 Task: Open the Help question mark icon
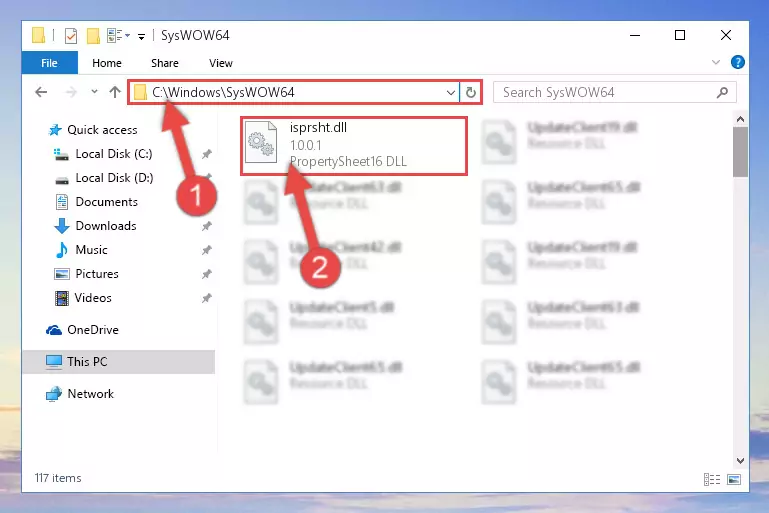coord(737,62)
